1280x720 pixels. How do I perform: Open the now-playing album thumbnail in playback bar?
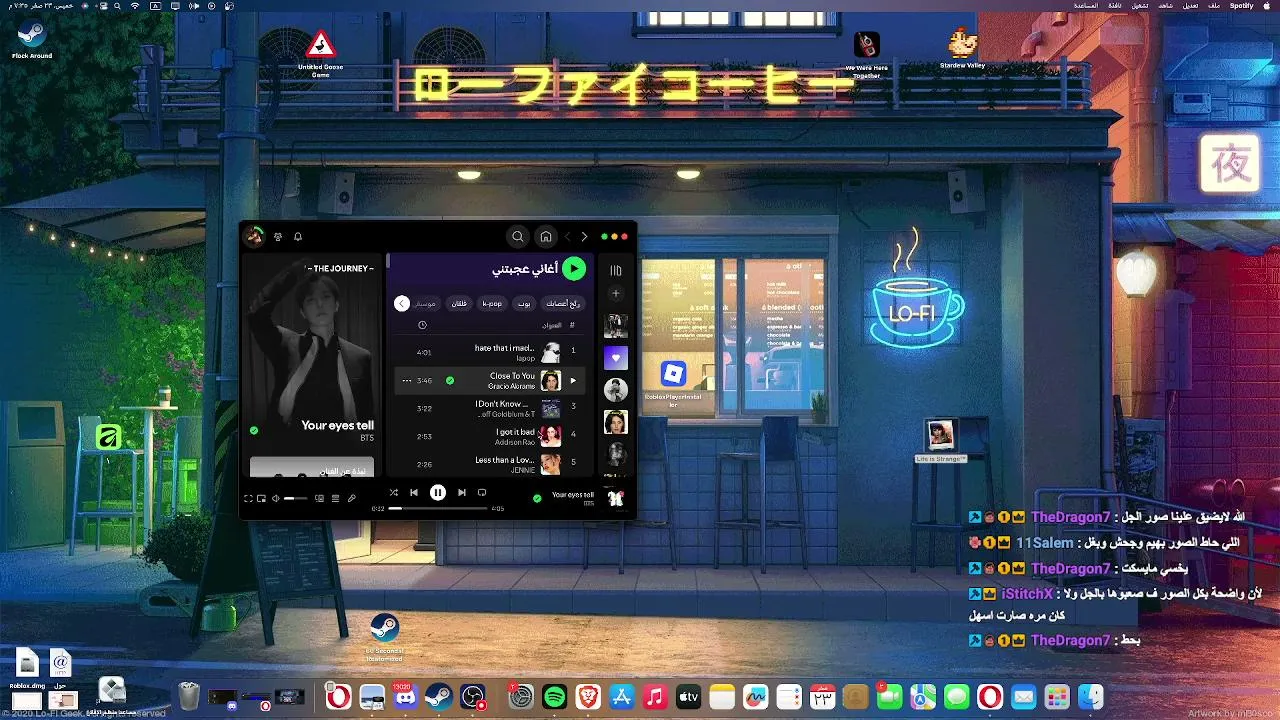(616, 498)
